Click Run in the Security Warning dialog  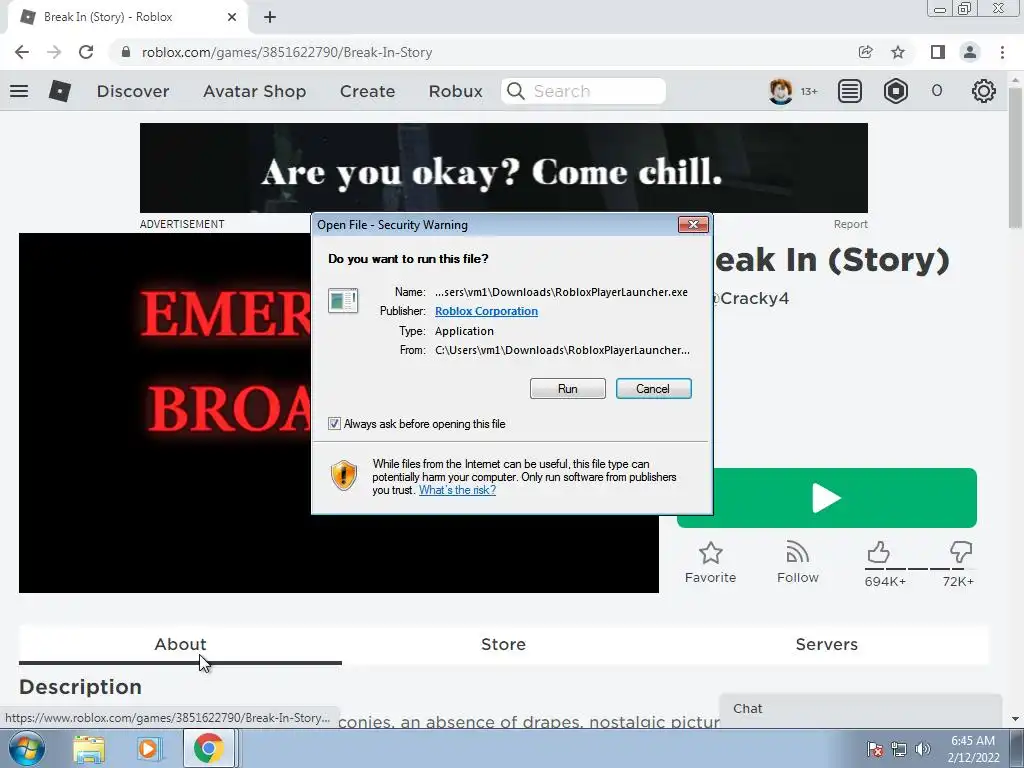(x=568, y=389)
